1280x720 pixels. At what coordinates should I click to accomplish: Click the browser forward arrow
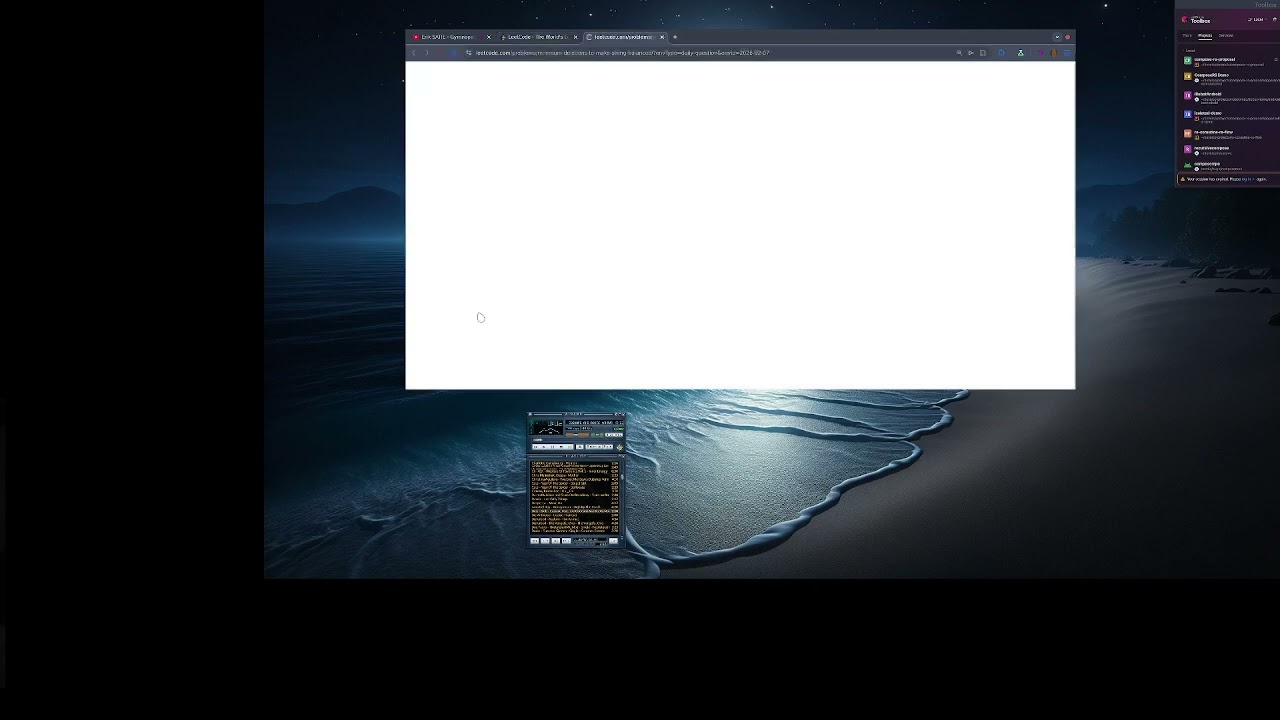coord(426,52)
